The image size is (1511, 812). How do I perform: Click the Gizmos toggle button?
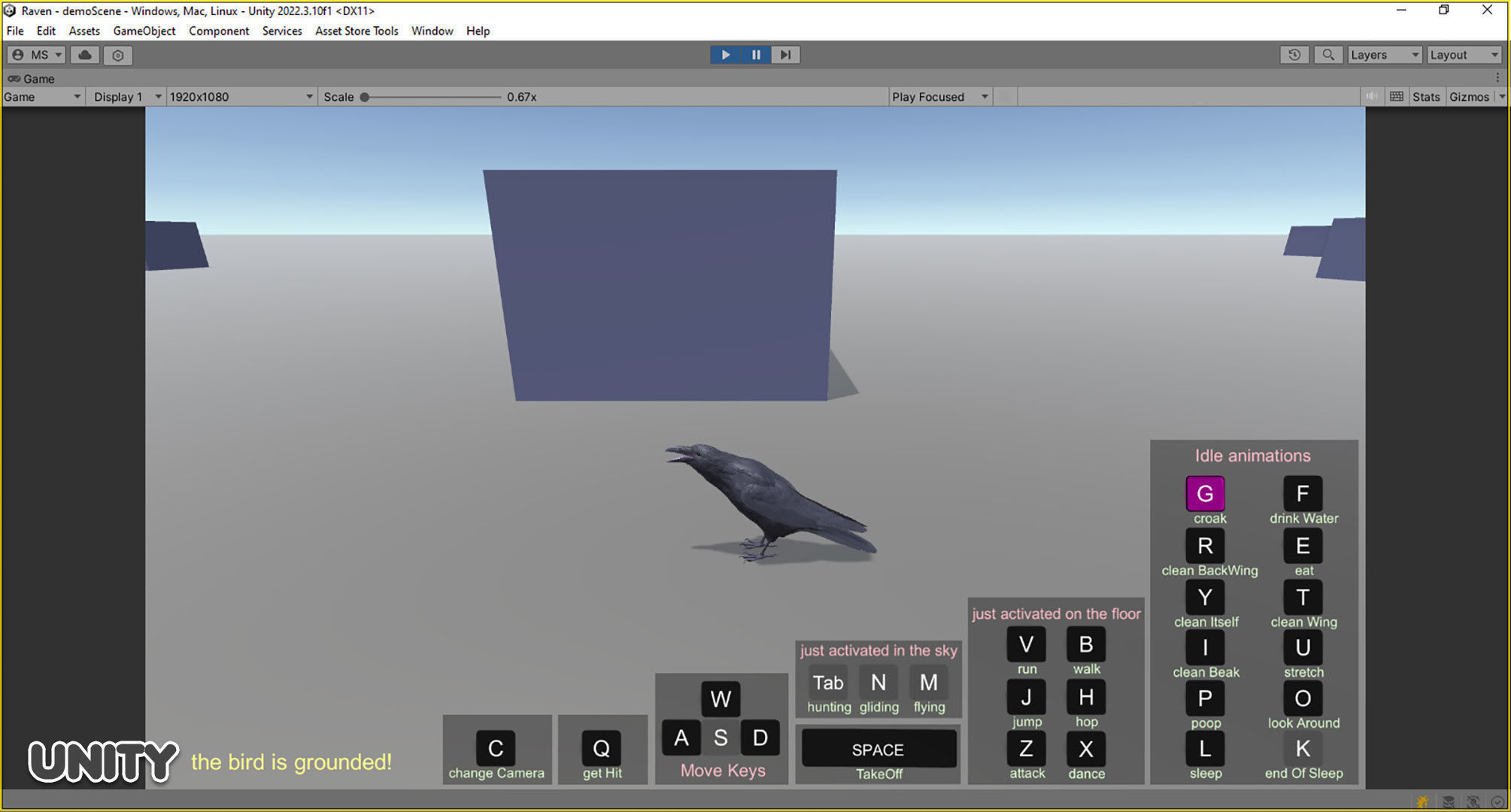pos(1469,96)
